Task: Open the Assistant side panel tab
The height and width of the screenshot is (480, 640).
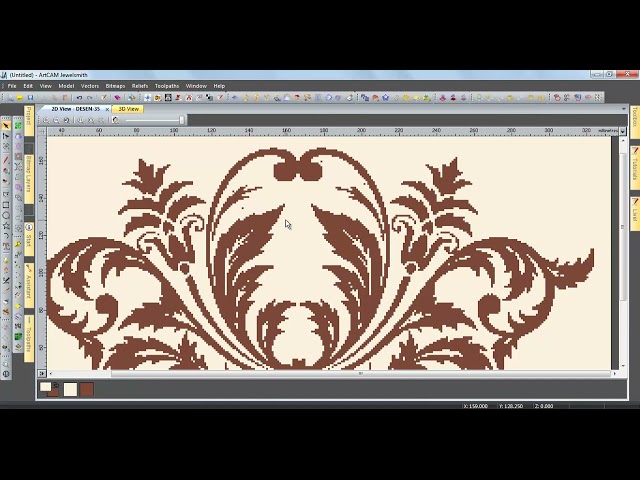Action: pyautogui.click(x=29, y=286)
